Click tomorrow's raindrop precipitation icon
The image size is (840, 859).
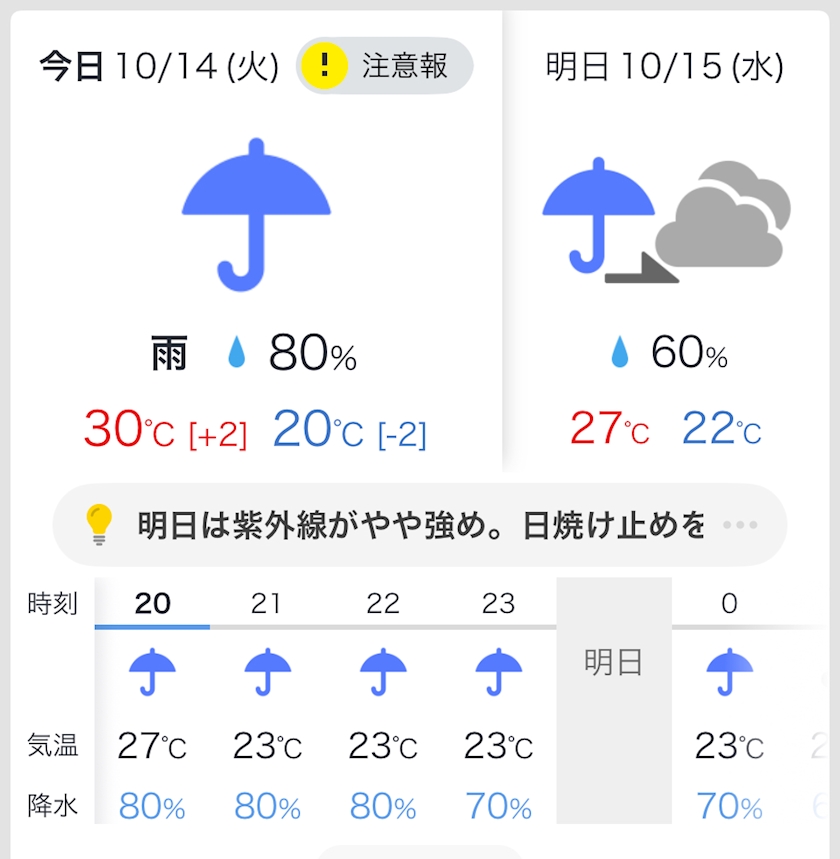pos(620,353)
